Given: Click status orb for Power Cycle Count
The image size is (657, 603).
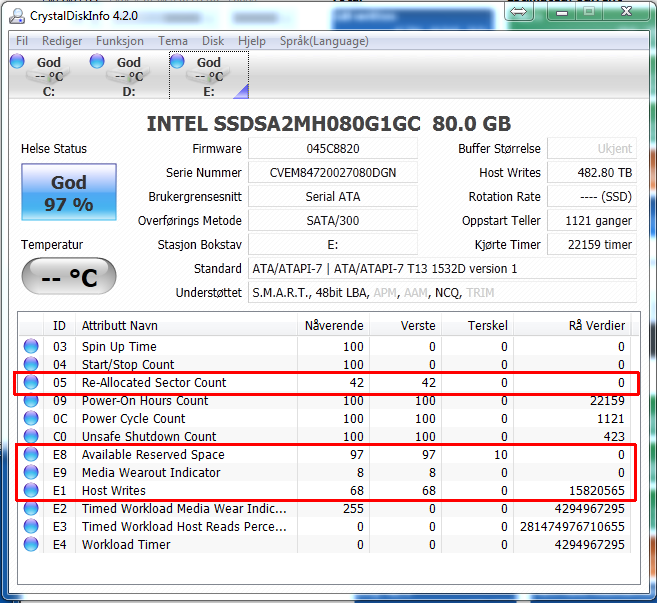Looking at the screenshot, I should coord(31,418).
